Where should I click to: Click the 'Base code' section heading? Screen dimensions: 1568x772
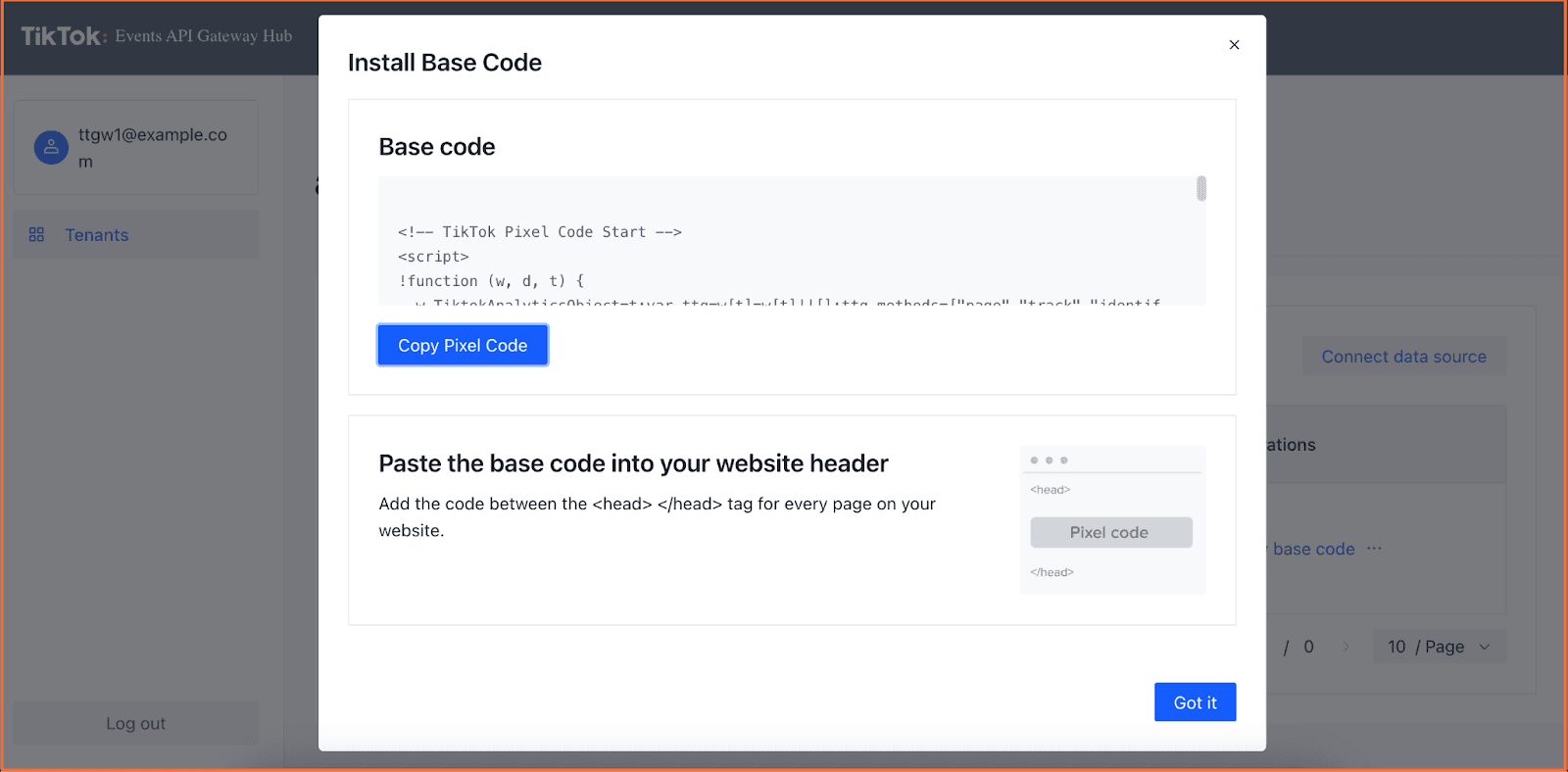pyautogui.click(x=437, y=147)
